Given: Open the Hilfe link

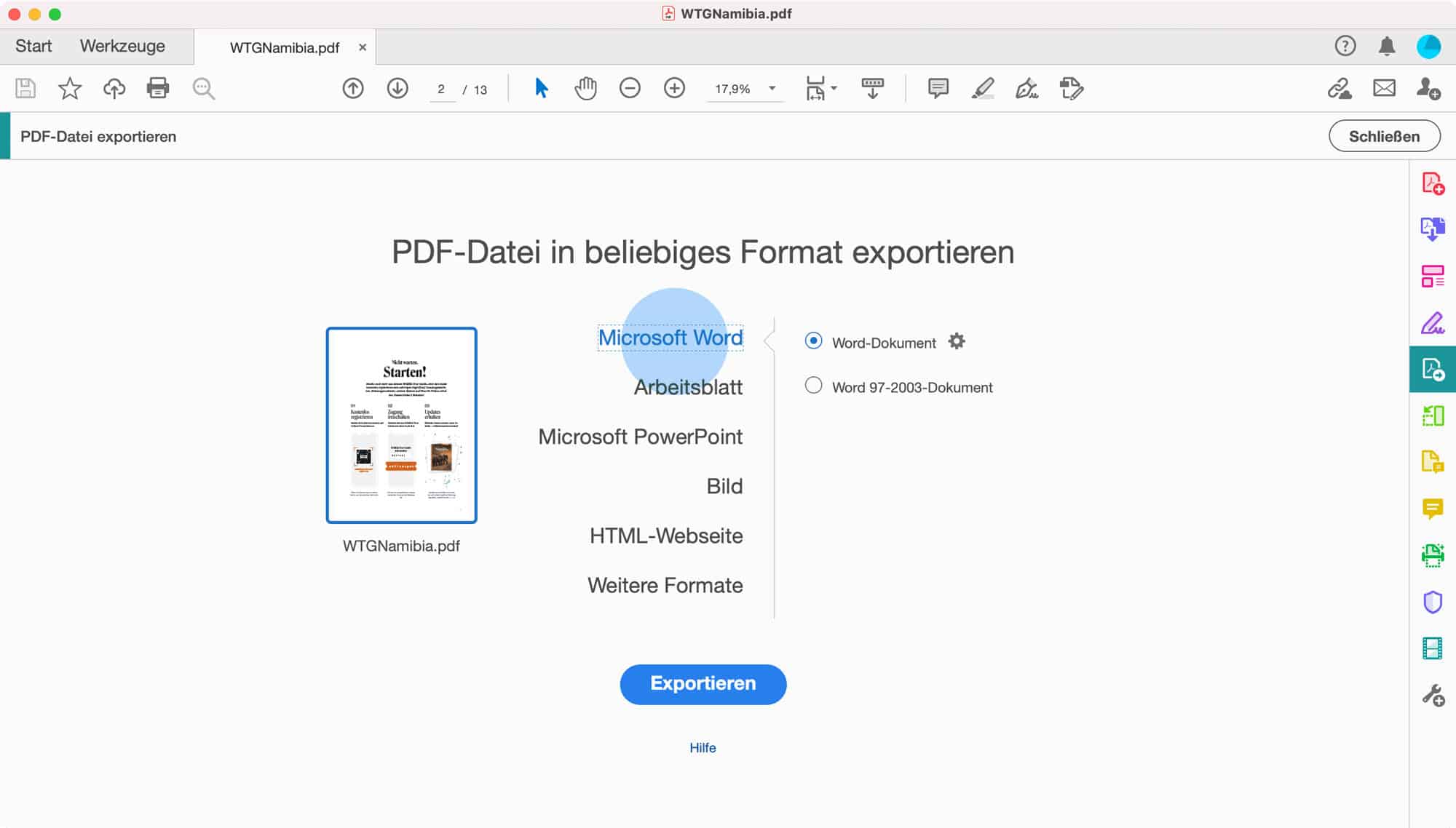Looking at the screenshot, I should click(x=703, y=748).
